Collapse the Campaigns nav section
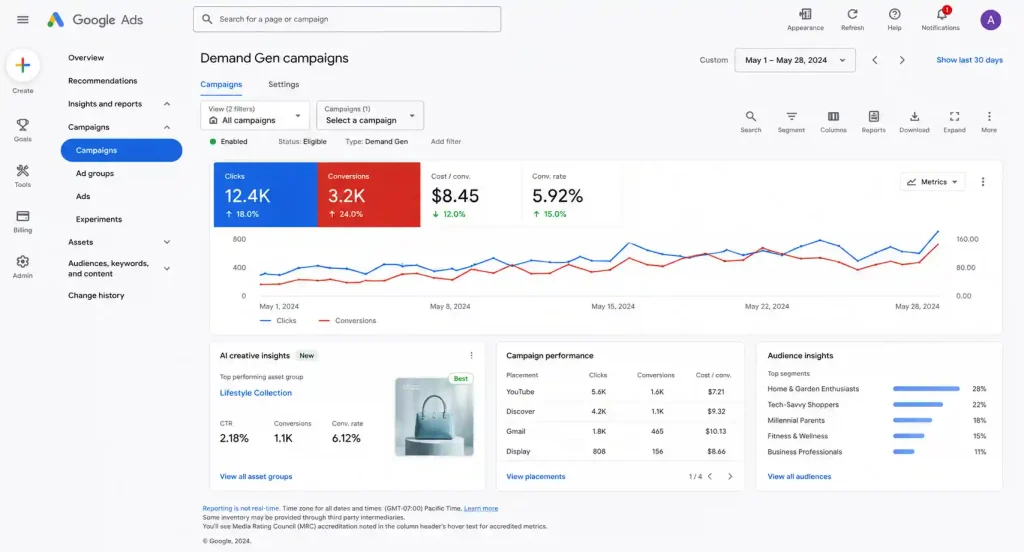Viewport: 1024px width, 552px height. tap(167, 127)
